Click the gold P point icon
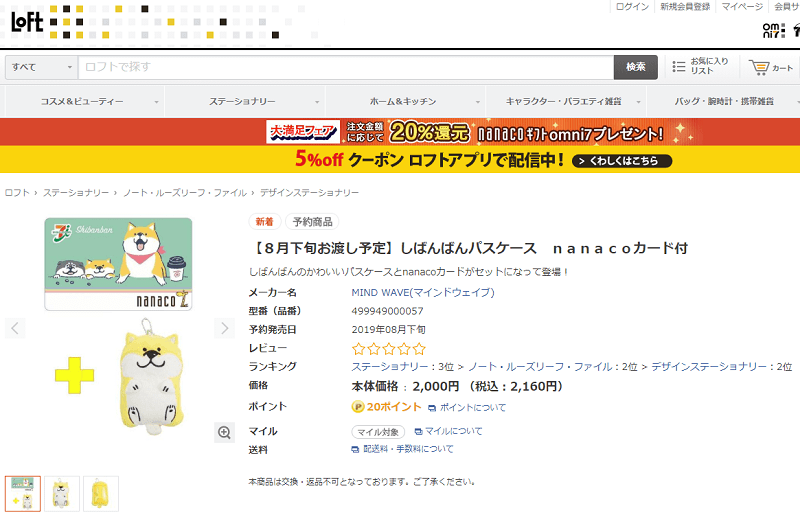This screenshot has height=528, width=800. click(x=358, y=407)
